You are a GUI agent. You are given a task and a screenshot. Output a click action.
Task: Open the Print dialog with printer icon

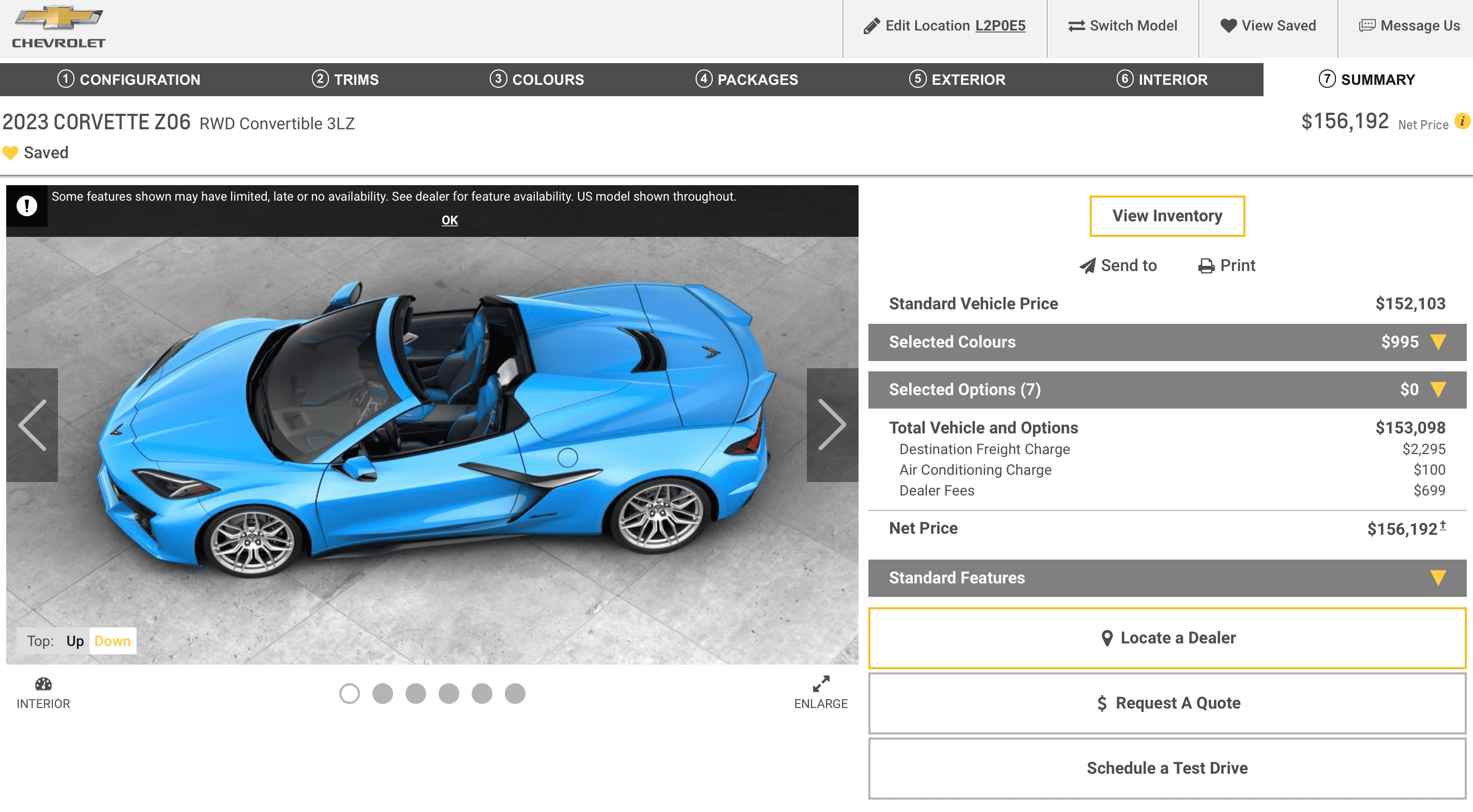pos(1206,265)
